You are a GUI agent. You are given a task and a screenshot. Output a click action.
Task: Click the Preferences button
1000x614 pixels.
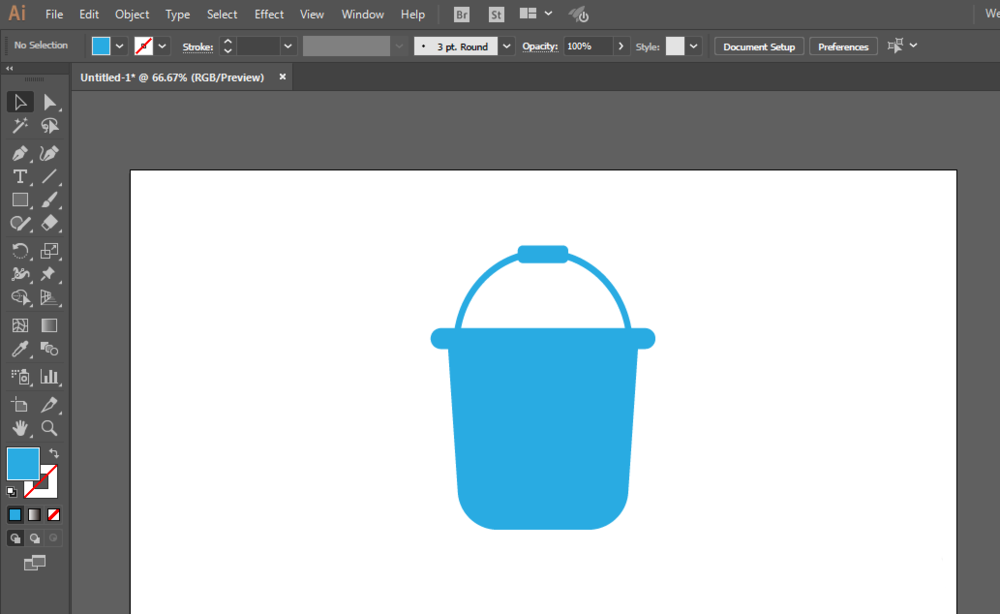coord(843,47)
